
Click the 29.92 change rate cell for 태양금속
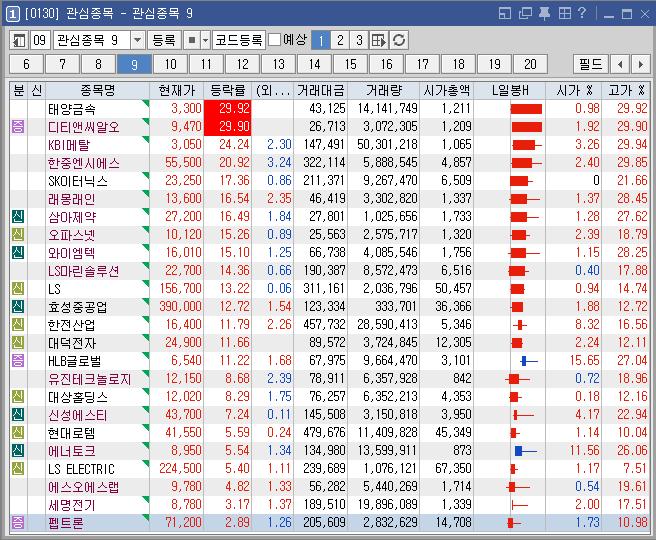point(228,109)
